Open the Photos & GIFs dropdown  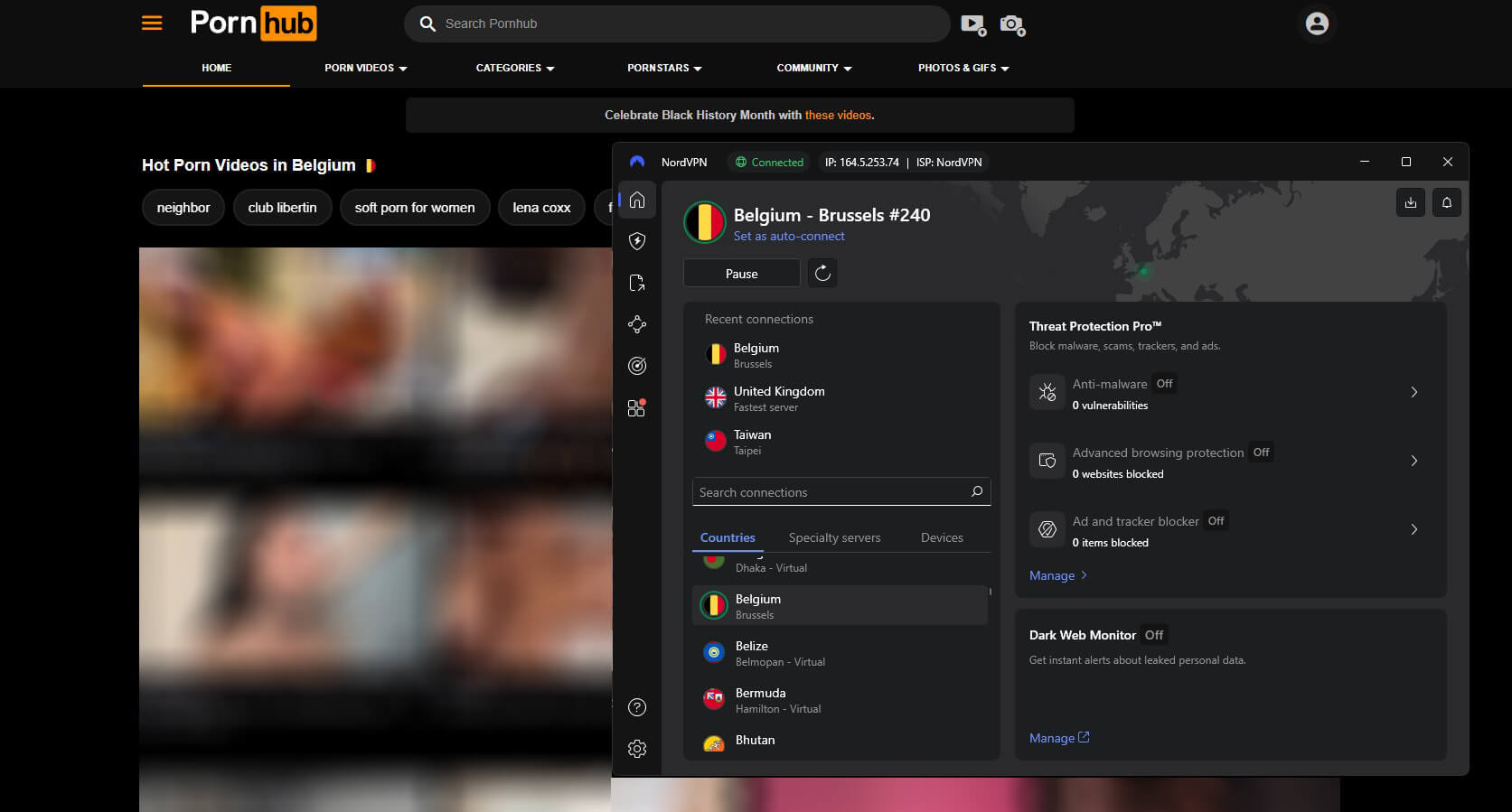pos(963,68)
